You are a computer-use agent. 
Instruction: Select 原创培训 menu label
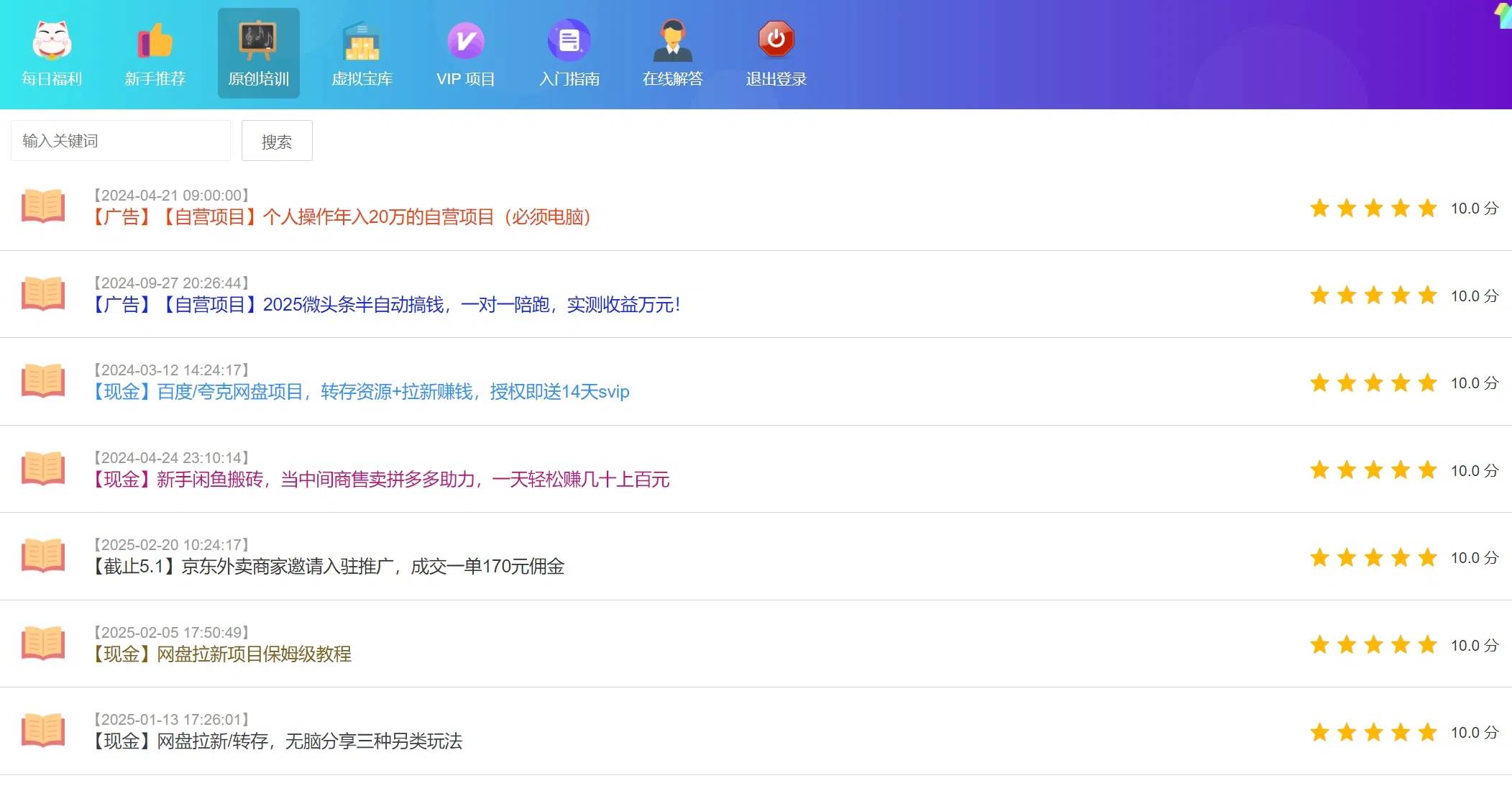(x=258, y=79)
